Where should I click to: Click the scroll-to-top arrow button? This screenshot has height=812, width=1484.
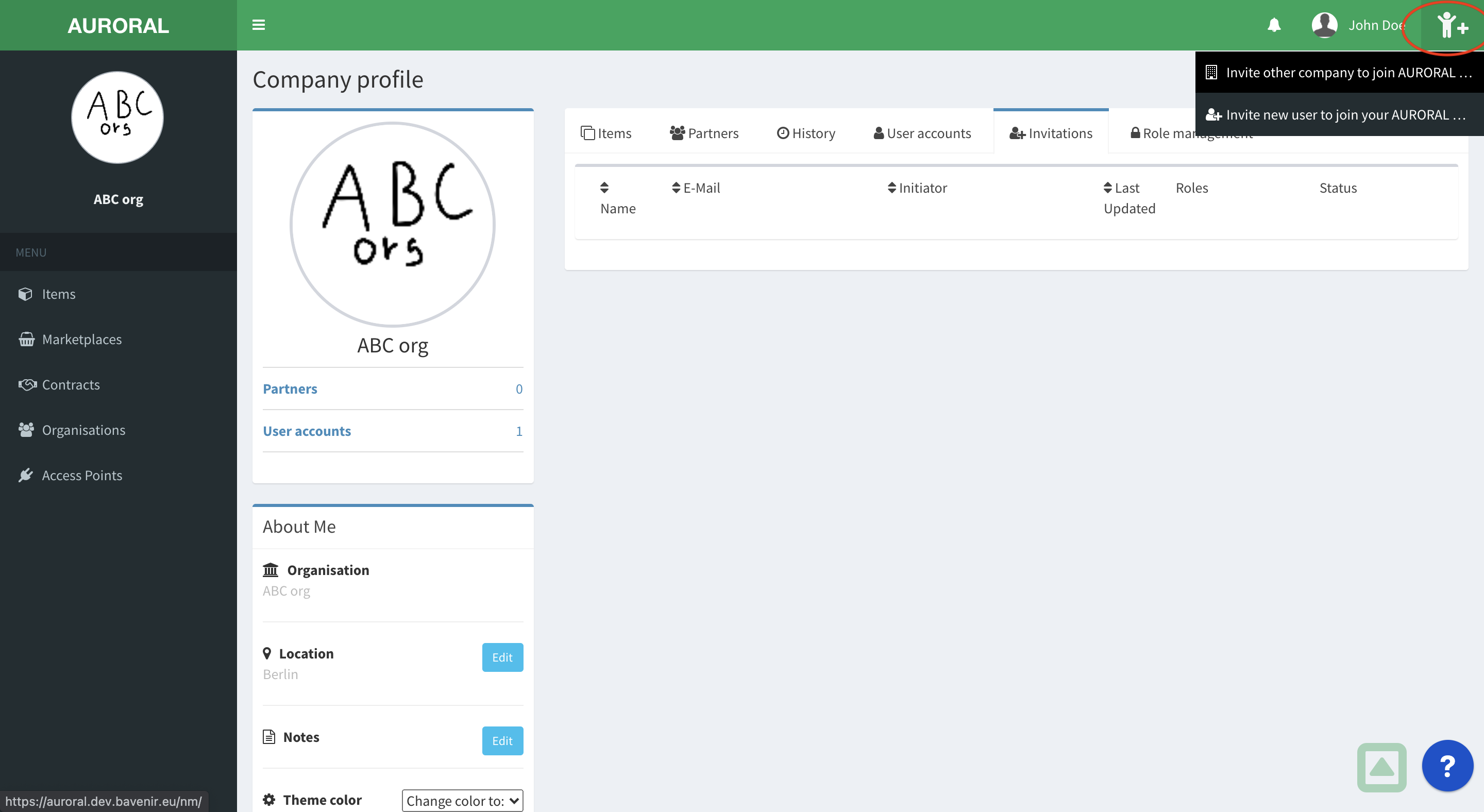[1381, 767]
